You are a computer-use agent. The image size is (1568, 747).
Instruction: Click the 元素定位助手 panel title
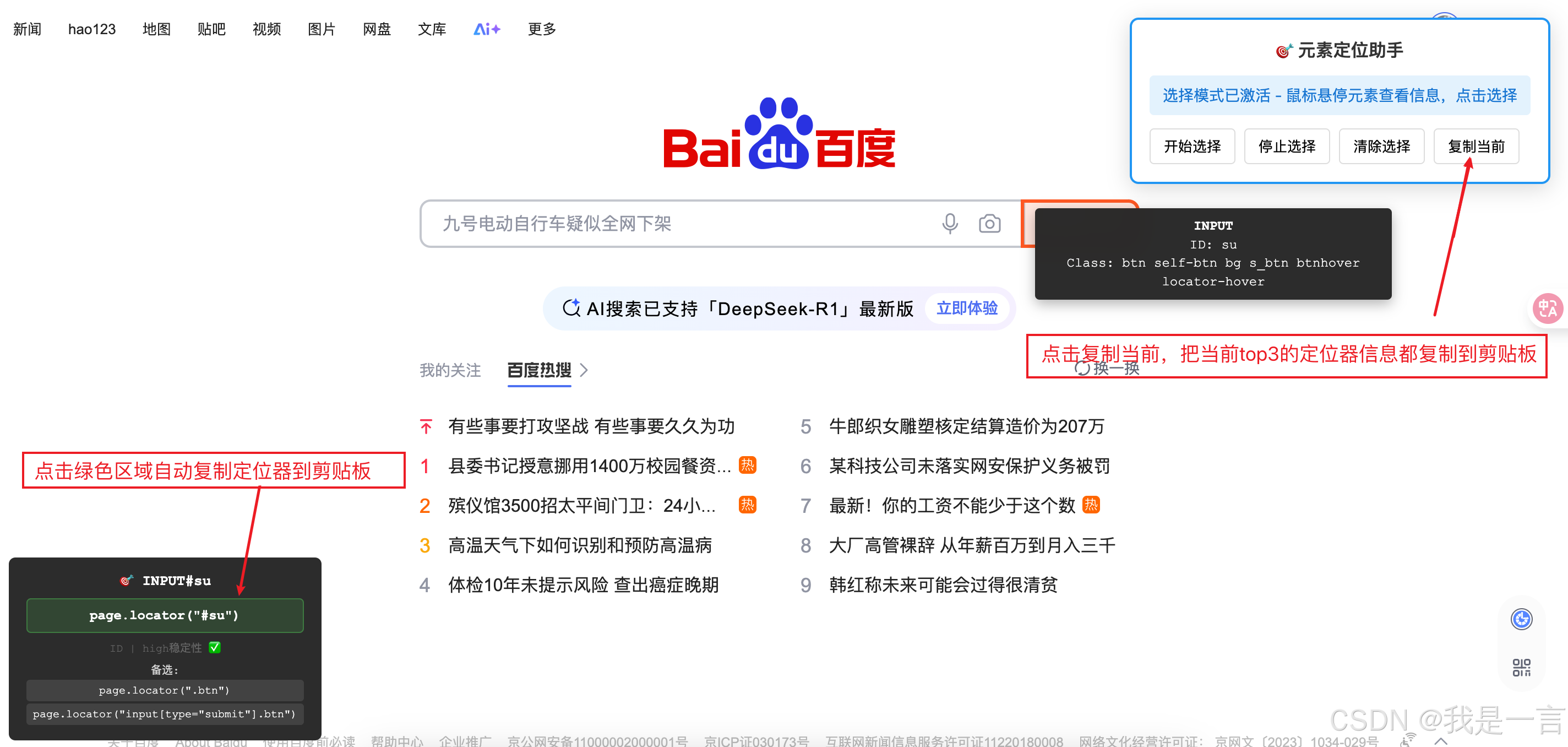point(1340,50)
